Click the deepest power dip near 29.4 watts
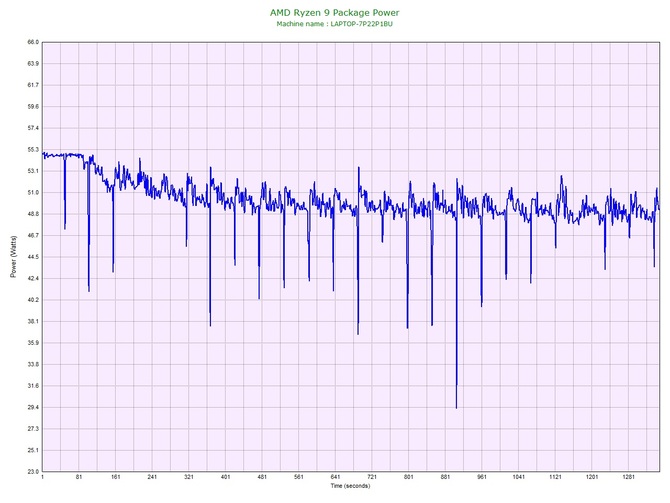This screenshot has width=670, height=503. 456,406
